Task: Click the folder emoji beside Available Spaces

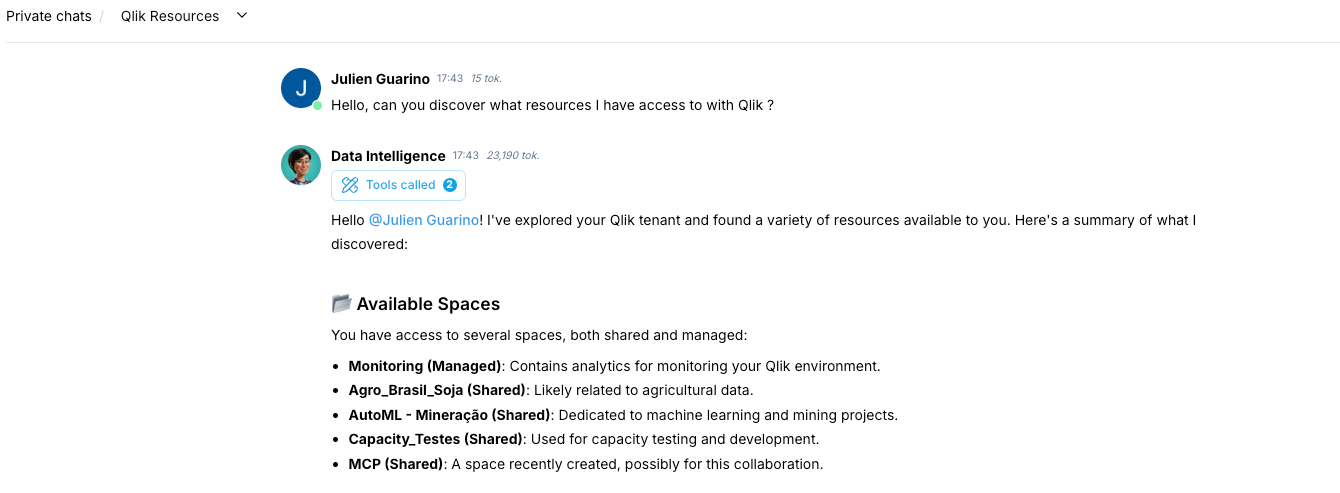Action: [x=341, y=304]
